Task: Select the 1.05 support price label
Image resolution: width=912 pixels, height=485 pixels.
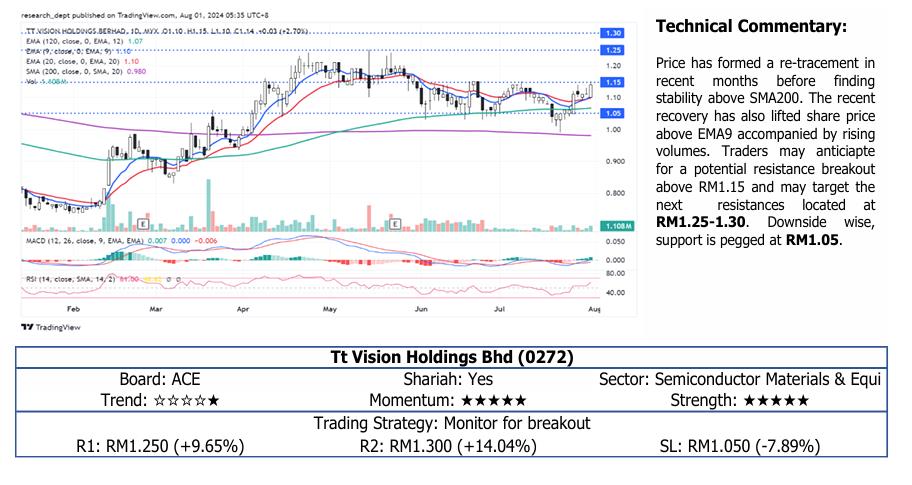Action: tap(614, 113)
